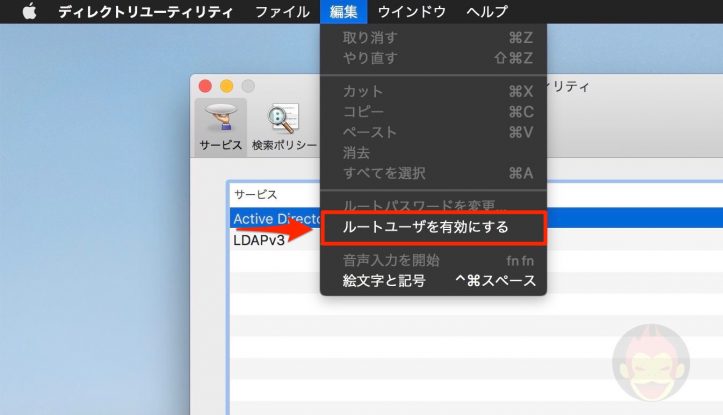The image size is (723, 415).
Task: Click the dimmed ペースト menu entry
Action: (x=433, y=132)
